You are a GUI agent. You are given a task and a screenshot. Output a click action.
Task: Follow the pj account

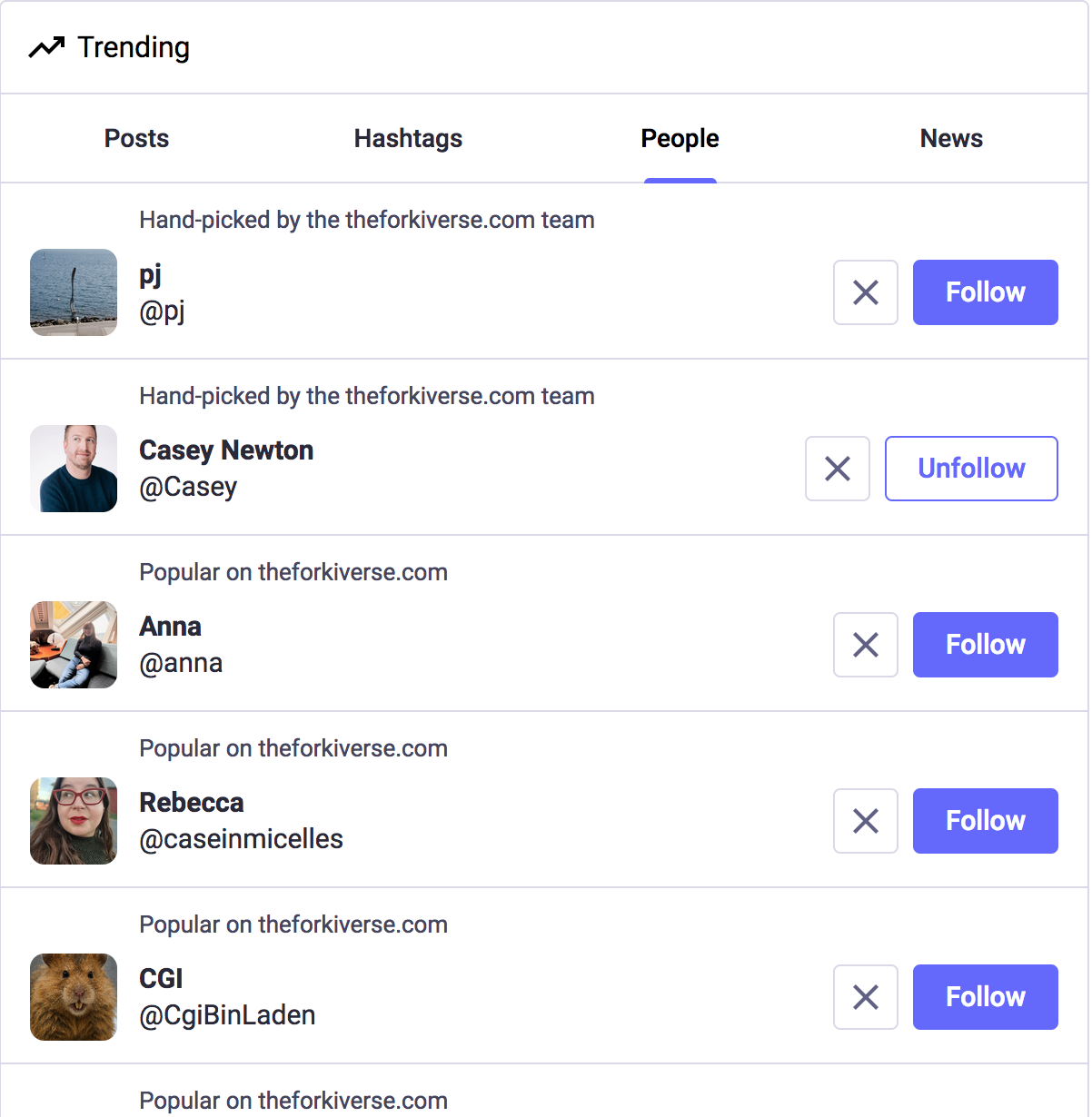[985, 292]
